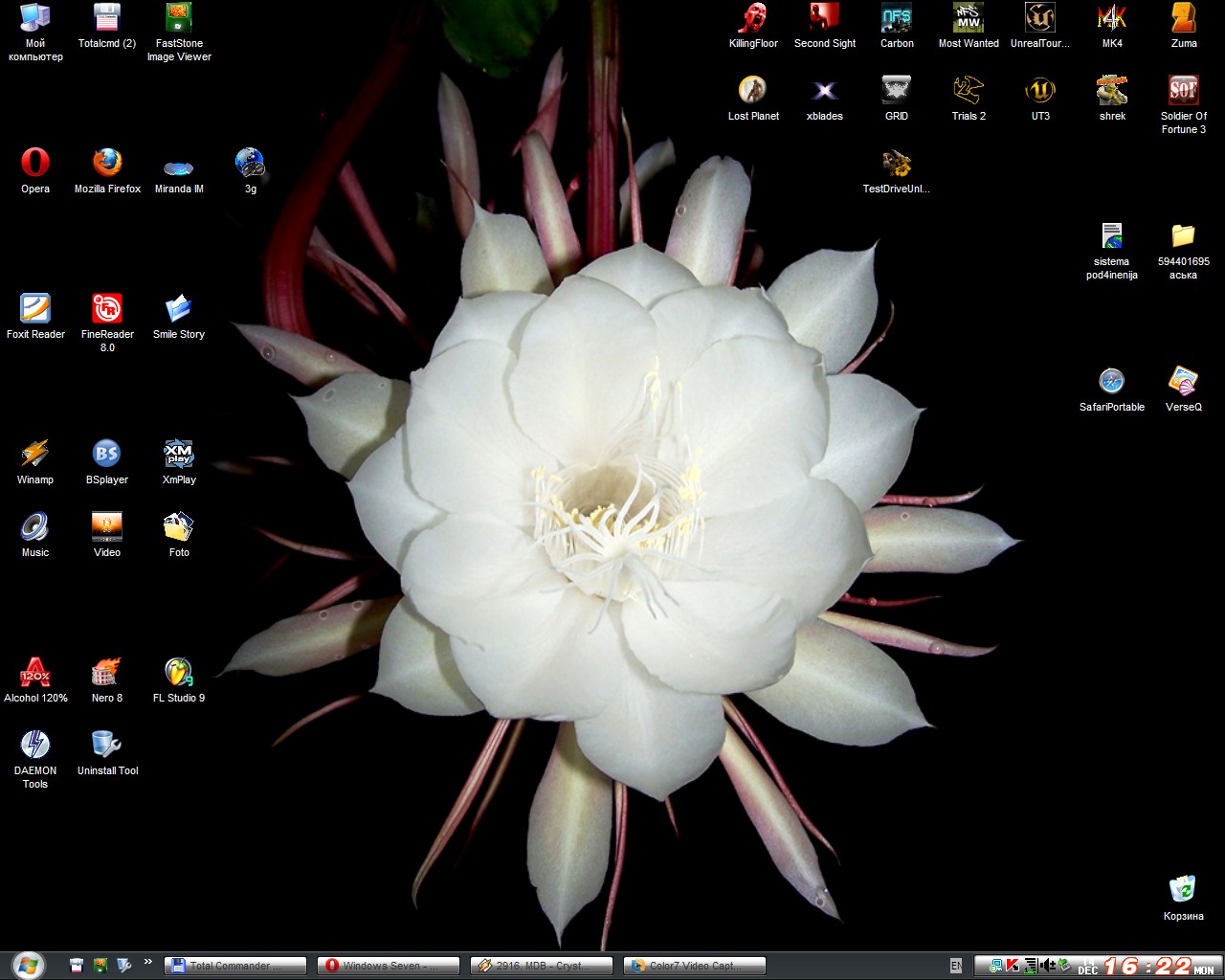The image size is (1225, 980).
Task: Click the taskbar clock showing 16:22
Action: [1148, 966]
